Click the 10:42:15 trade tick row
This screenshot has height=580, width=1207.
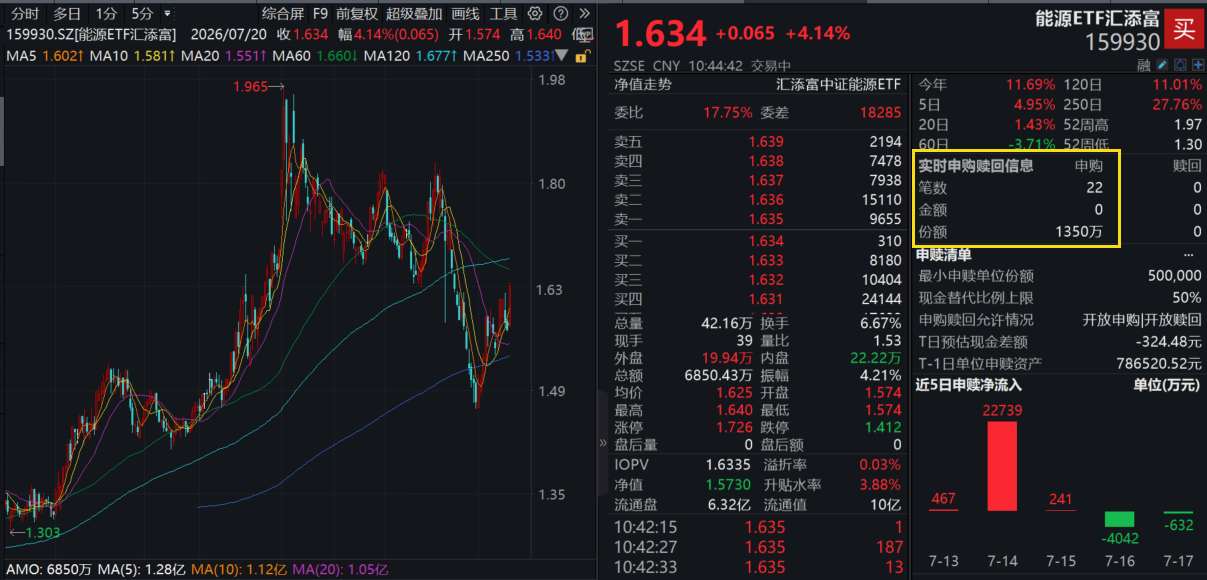coord(758,527)
